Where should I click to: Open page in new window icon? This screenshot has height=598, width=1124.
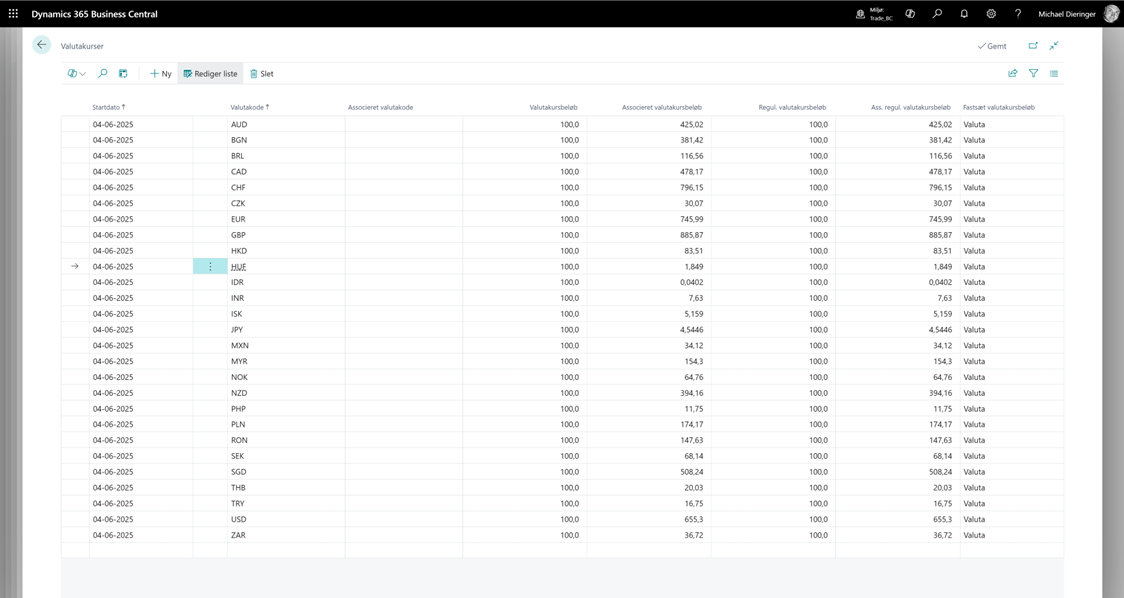[1033, 46]
